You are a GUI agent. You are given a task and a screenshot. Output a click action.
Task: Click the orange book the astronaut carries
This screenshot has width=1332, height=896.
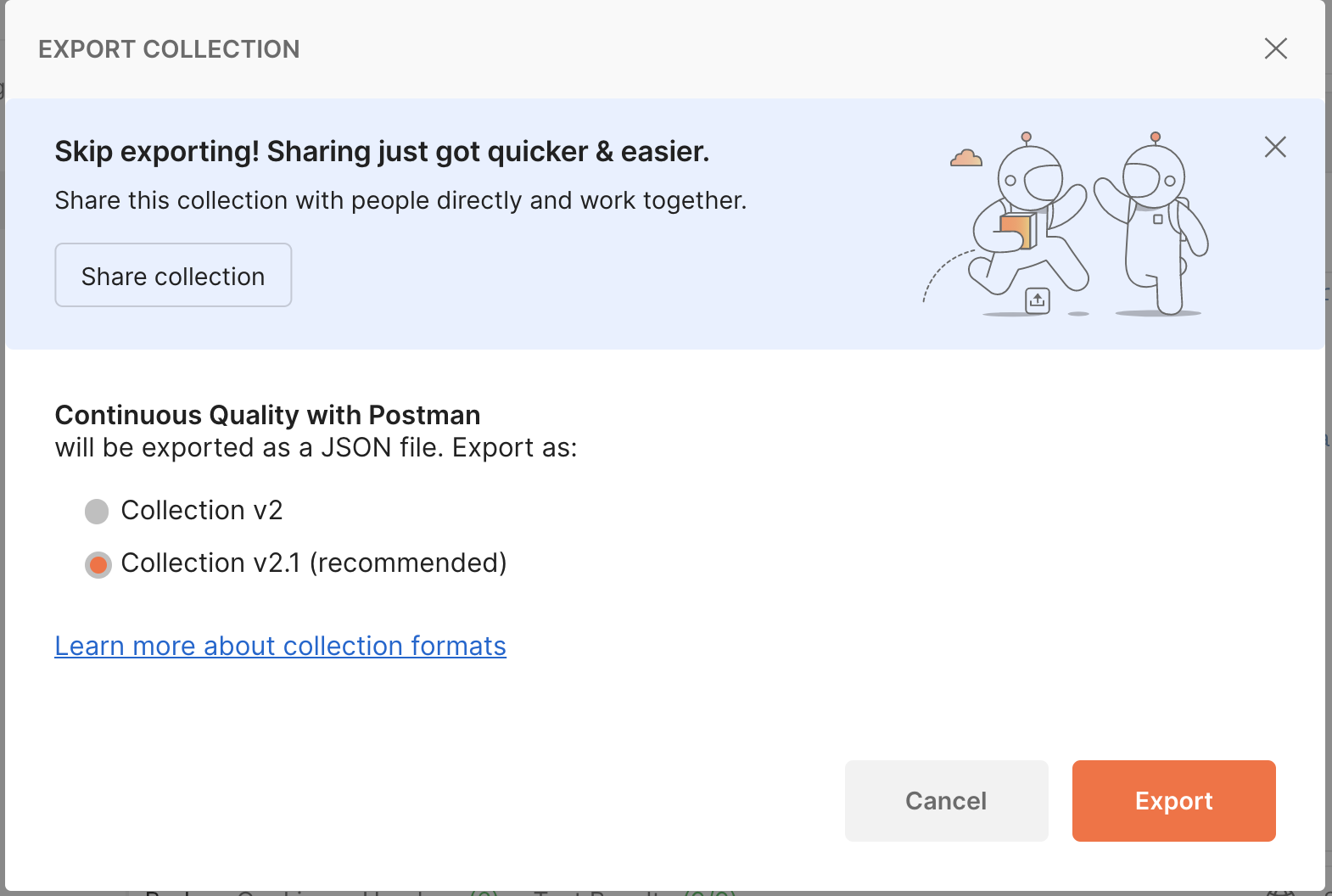pos(1016,230)
